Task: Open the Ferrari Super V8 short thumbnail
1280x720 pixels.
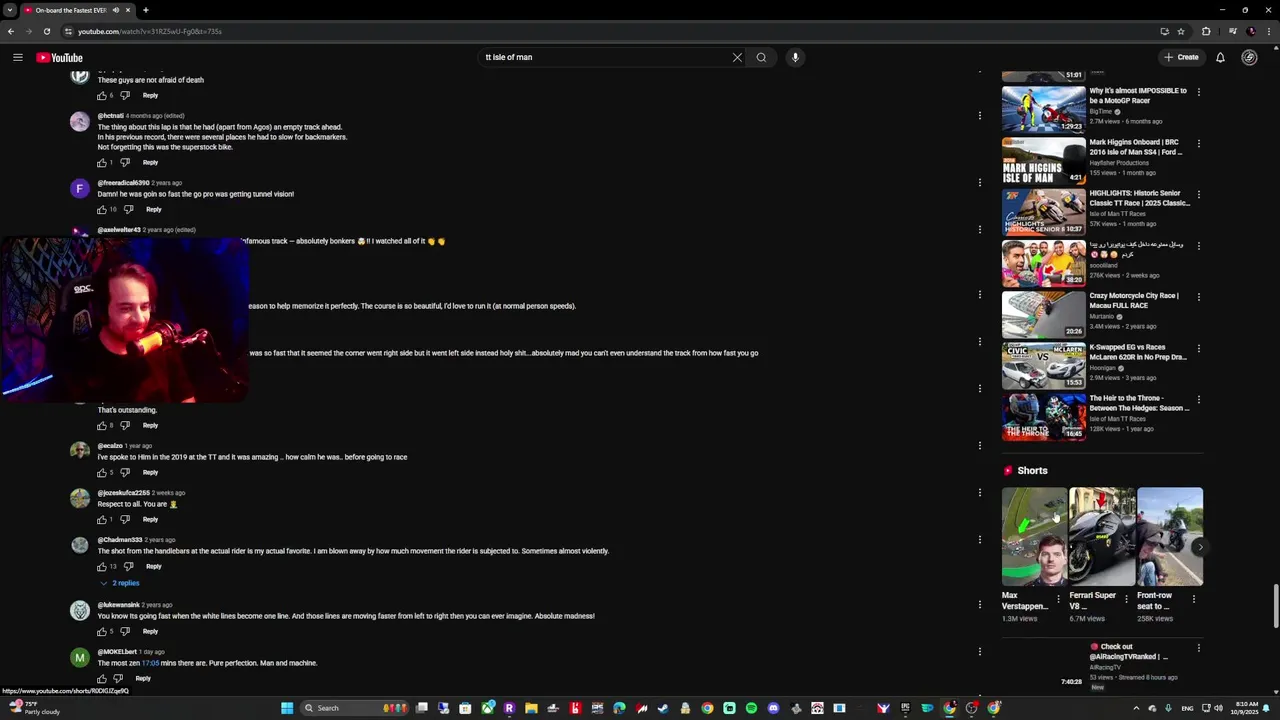Action: pyautogui.click(x=1102, y=536)
